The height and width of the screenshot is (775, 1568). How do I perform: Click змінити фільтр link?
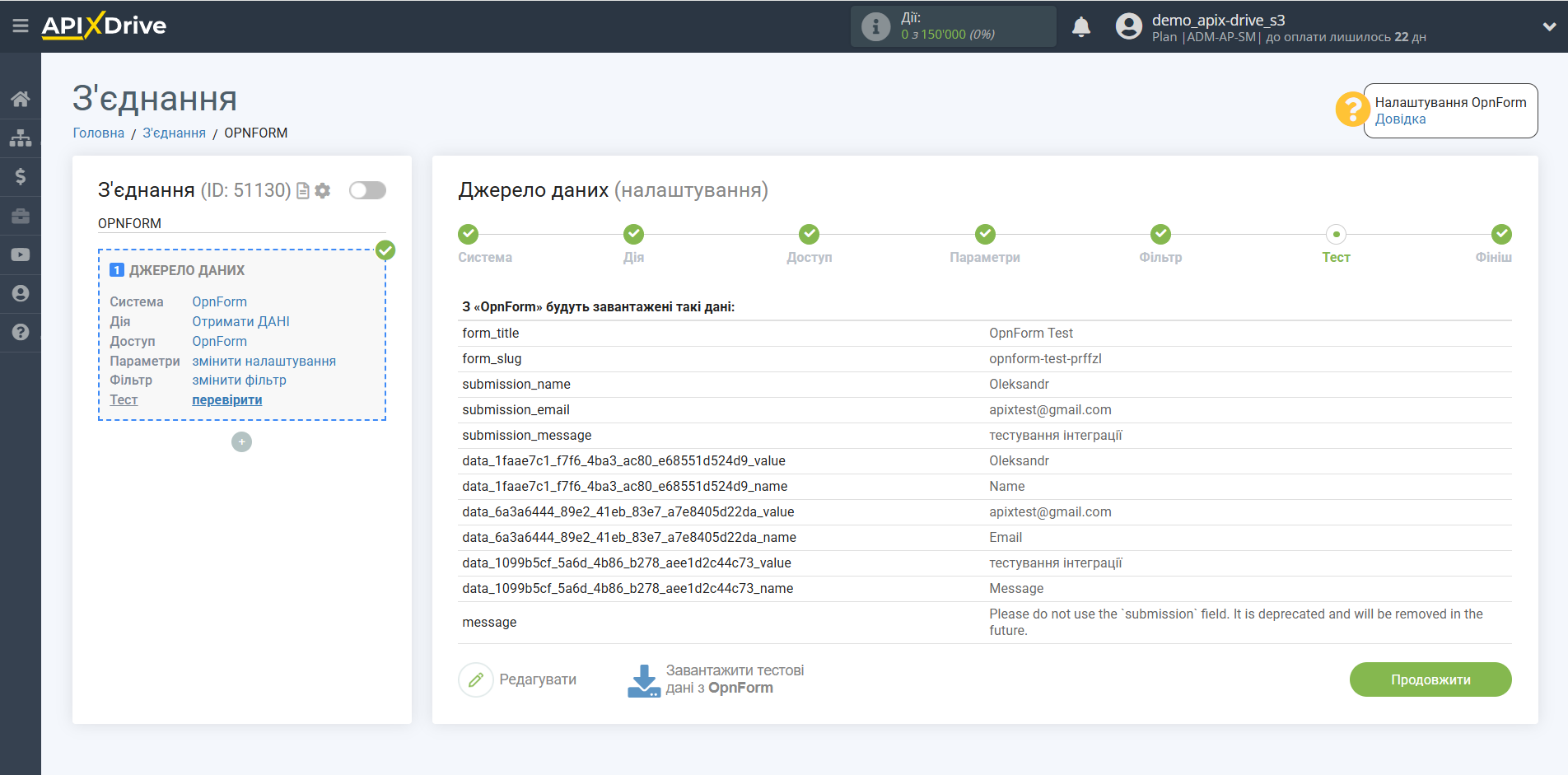239,380
